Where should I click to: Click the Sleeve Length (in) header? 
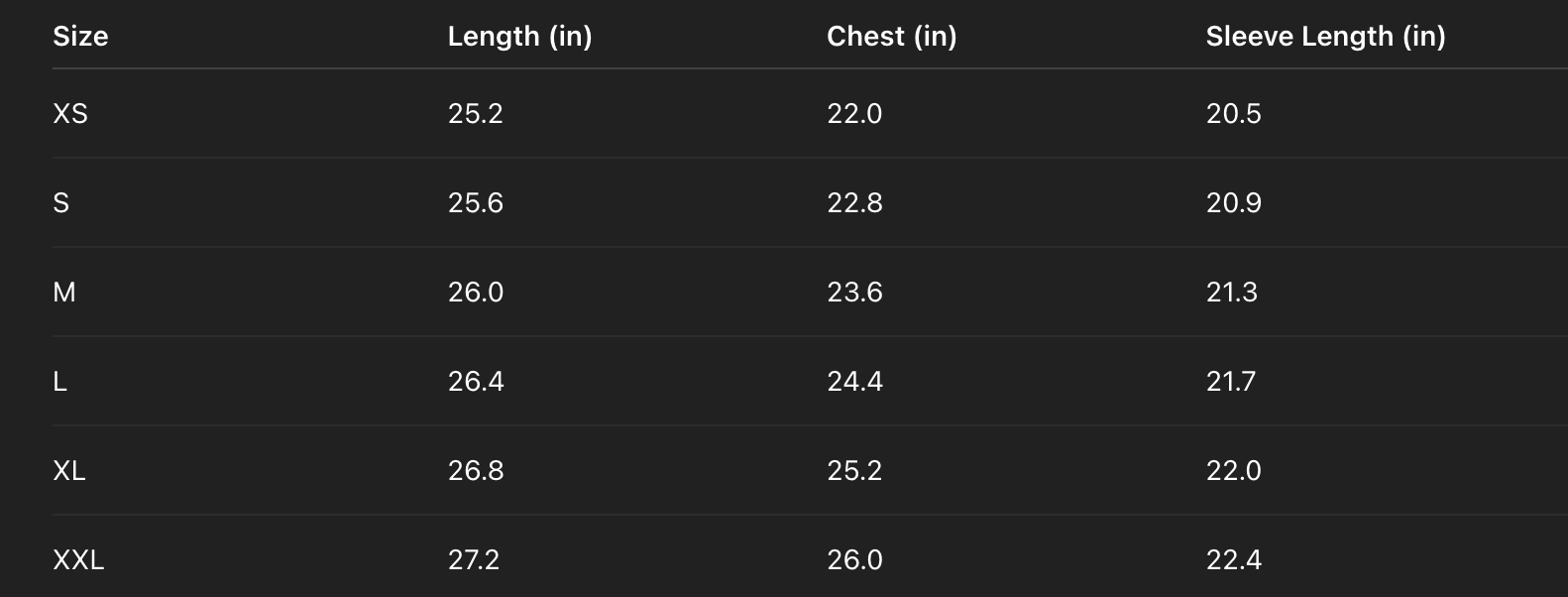coord(1325,37)
